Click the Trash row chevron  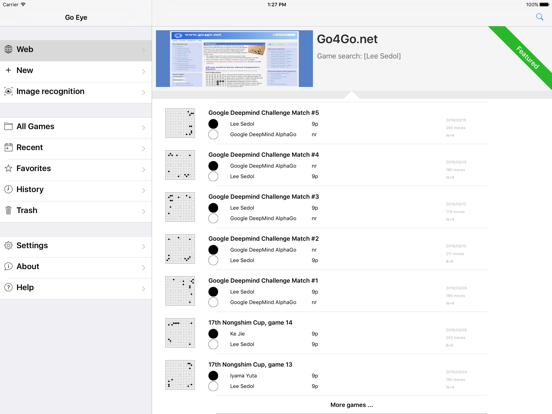click(144, 212)
